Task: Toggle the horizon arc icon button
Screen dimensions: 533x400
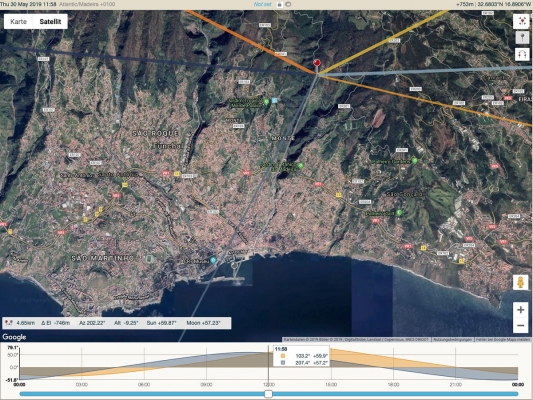Action: [x=522, y=54]
